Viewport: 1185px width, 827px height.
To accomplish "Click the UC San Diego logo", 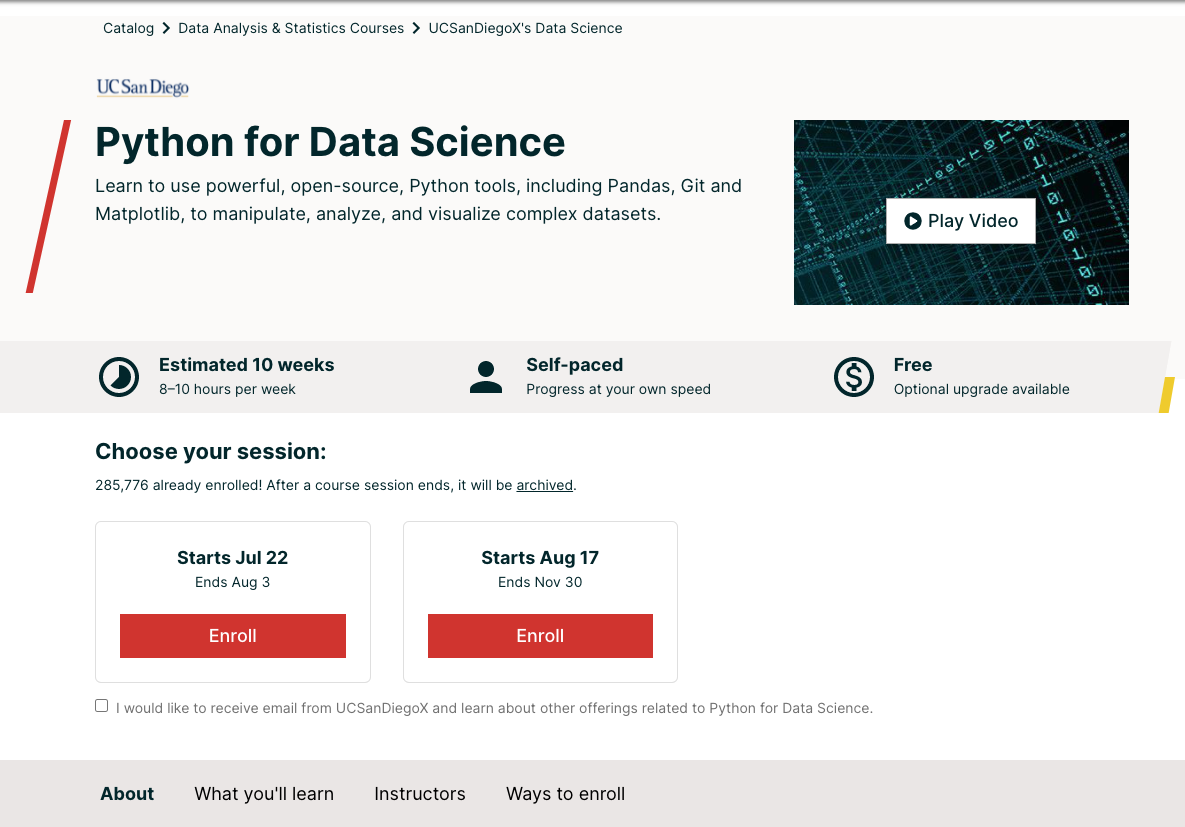I will click(x=142, y=87).
